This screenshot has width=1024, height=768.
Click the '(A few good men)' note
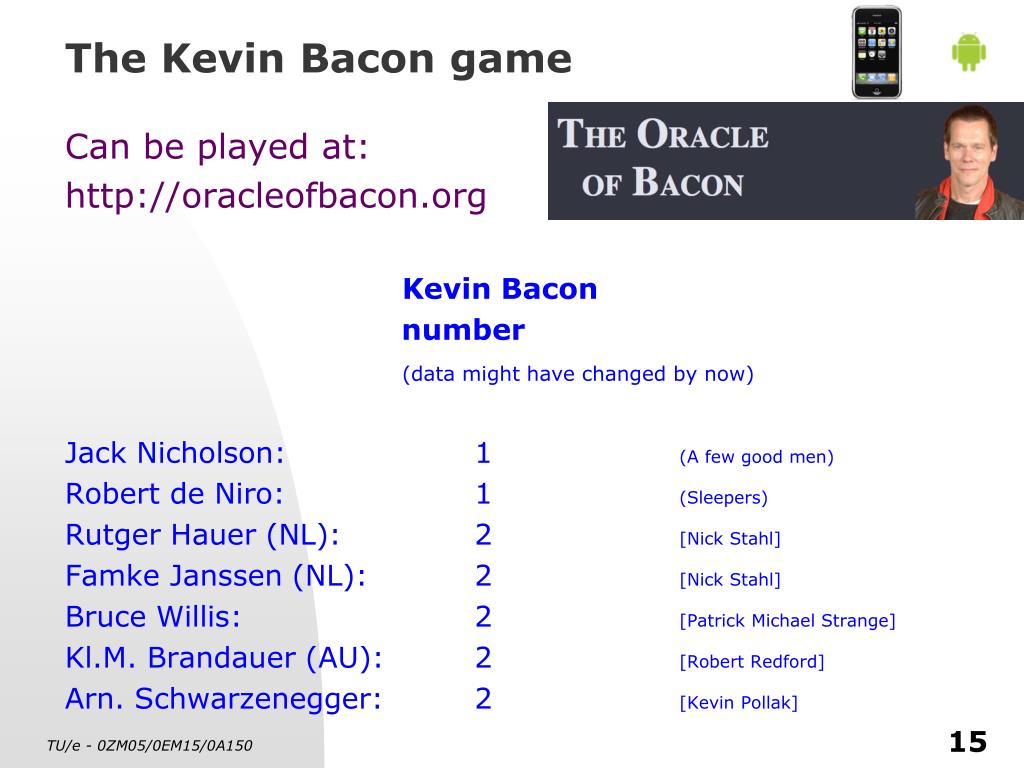[x=756, y=457]
